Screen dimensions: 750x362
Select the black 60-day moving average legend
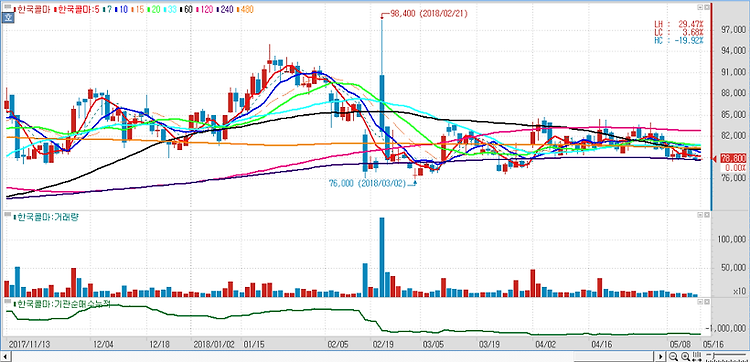coord(187,9)
